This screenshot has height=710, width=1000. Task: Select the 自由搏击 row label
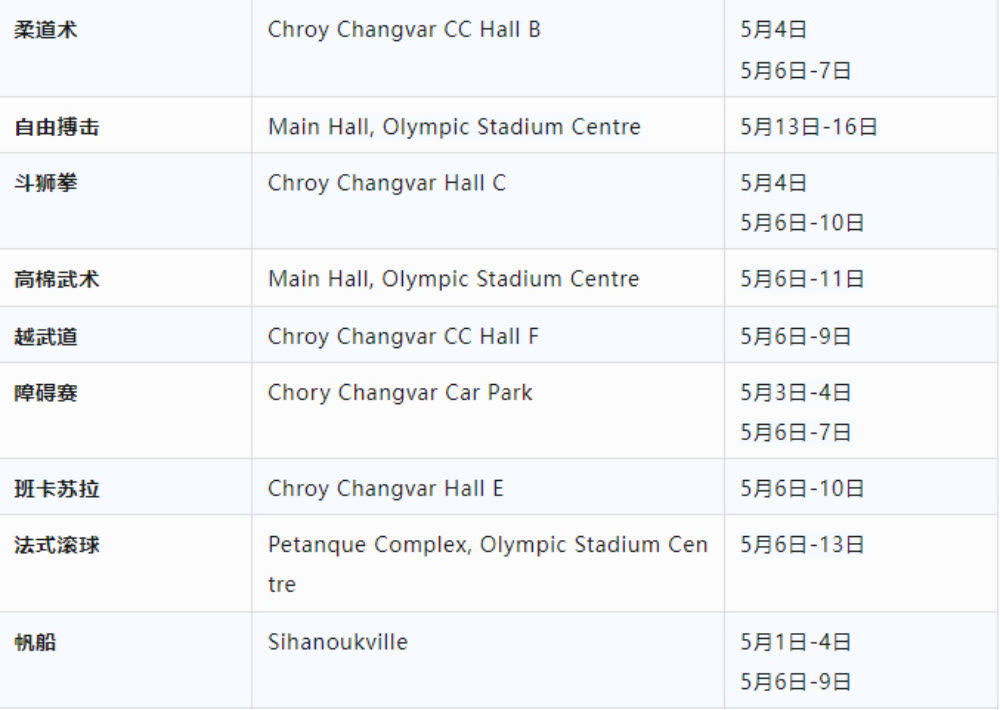click(x=56, y=127)
